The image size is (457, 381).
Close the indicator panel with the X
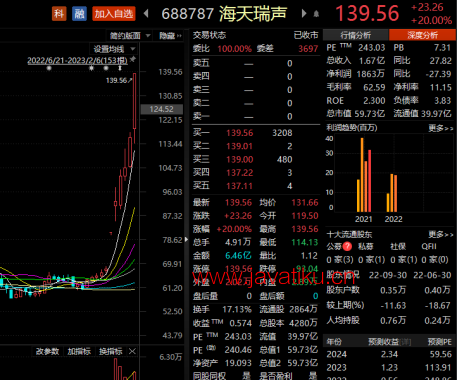click(132, 351)
